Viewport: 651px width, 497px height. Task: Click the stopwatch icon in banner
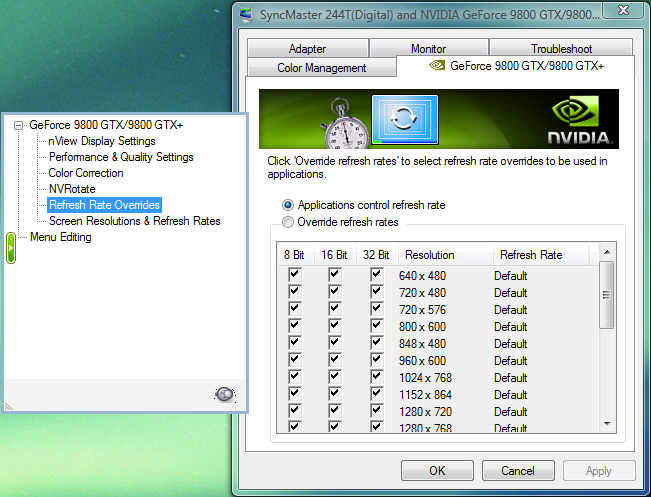click(344, 125)
